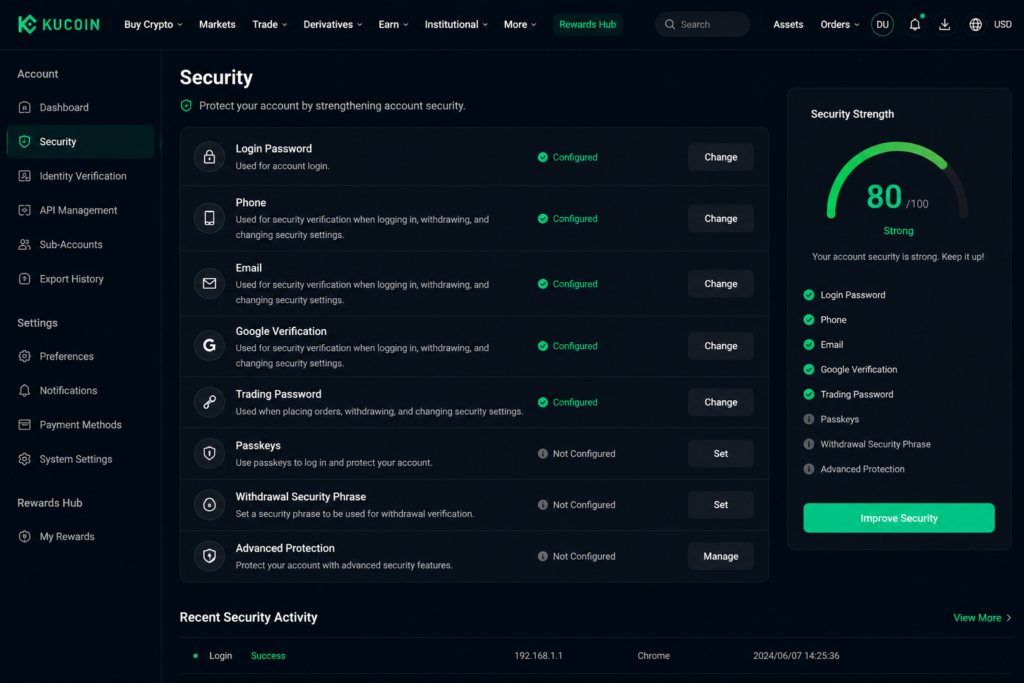Open Preferences settings

80,356
